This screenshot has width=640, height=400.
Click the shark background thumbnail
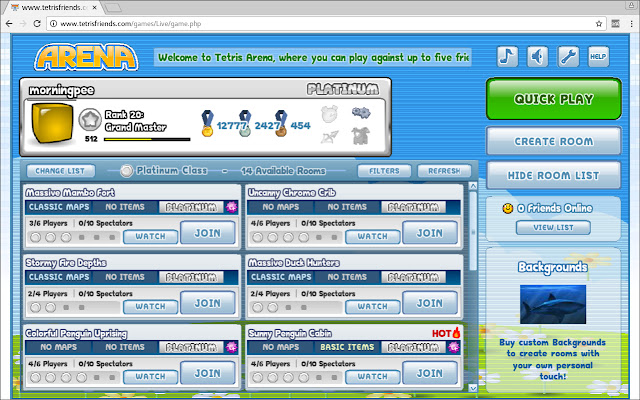[x=553, y=304]
